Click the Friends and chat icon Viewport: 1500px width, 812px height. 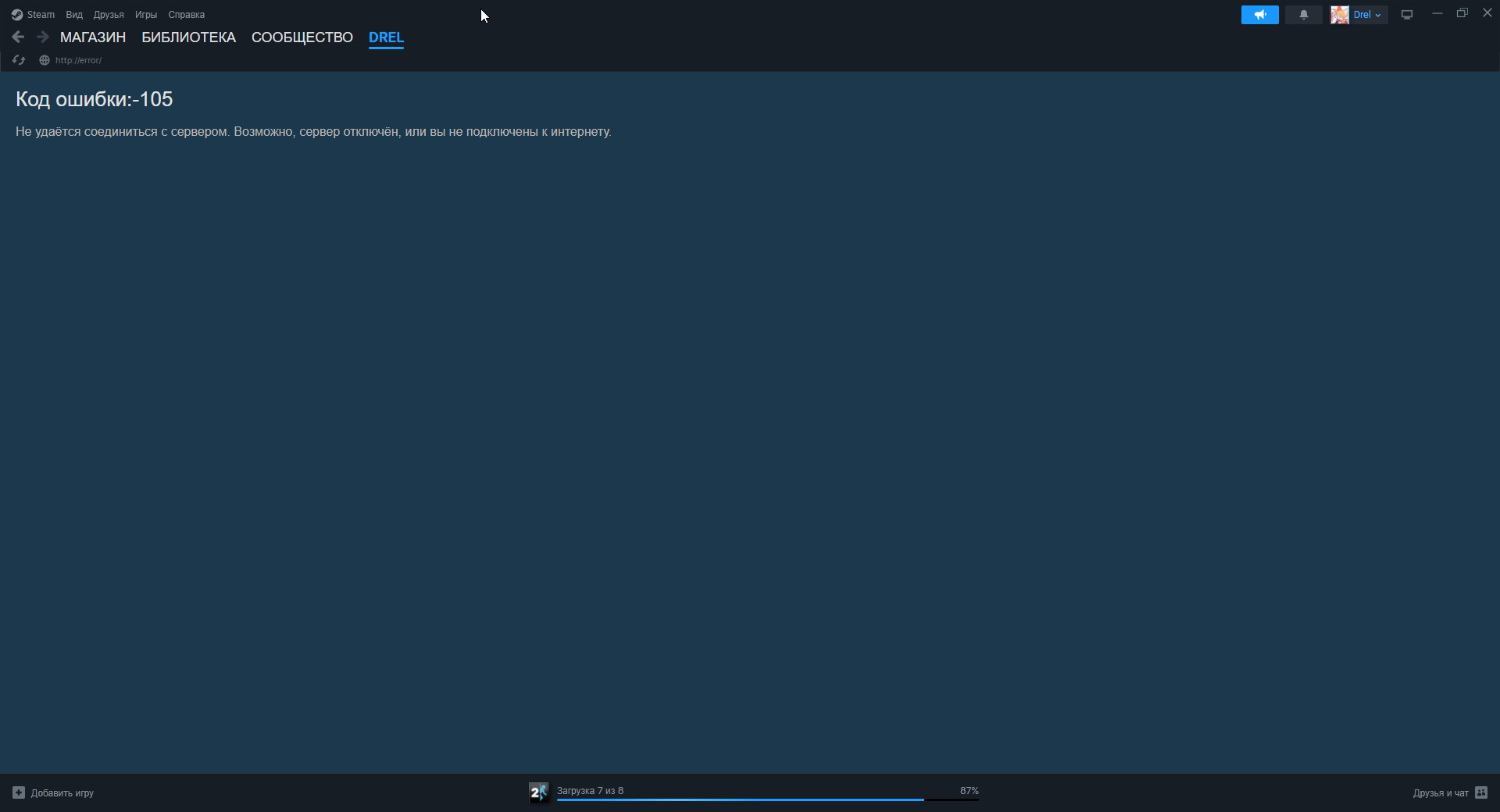coord(1481,792)
